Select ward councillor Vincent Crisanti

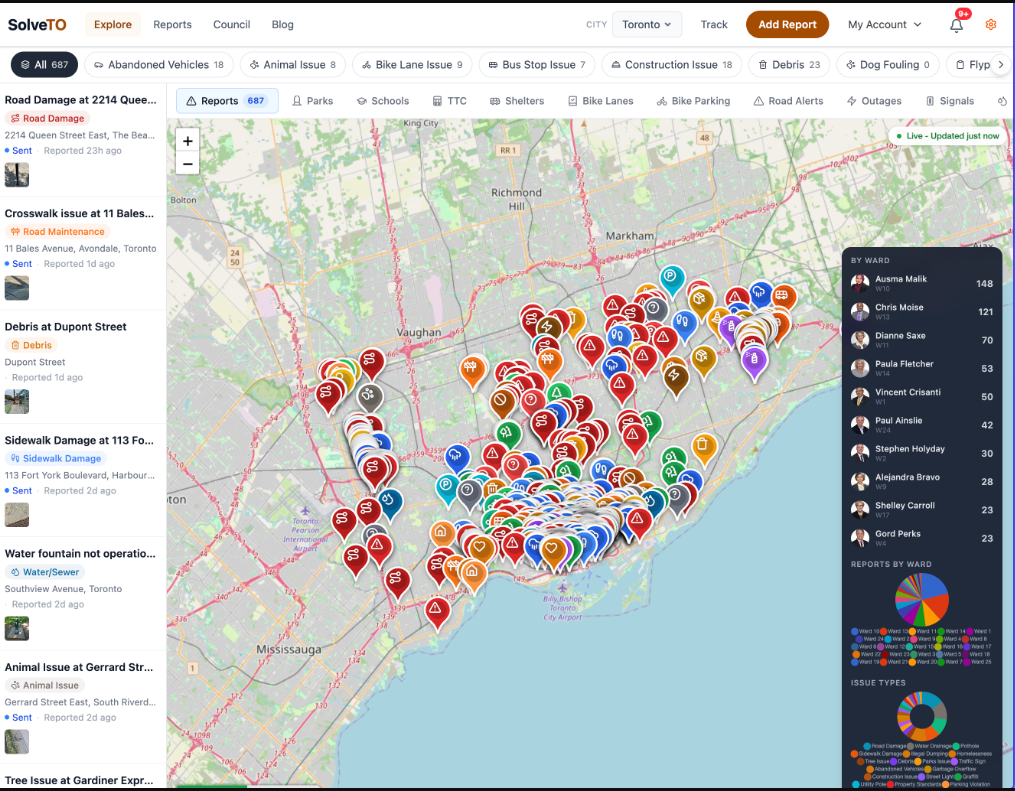coord(922,396)
